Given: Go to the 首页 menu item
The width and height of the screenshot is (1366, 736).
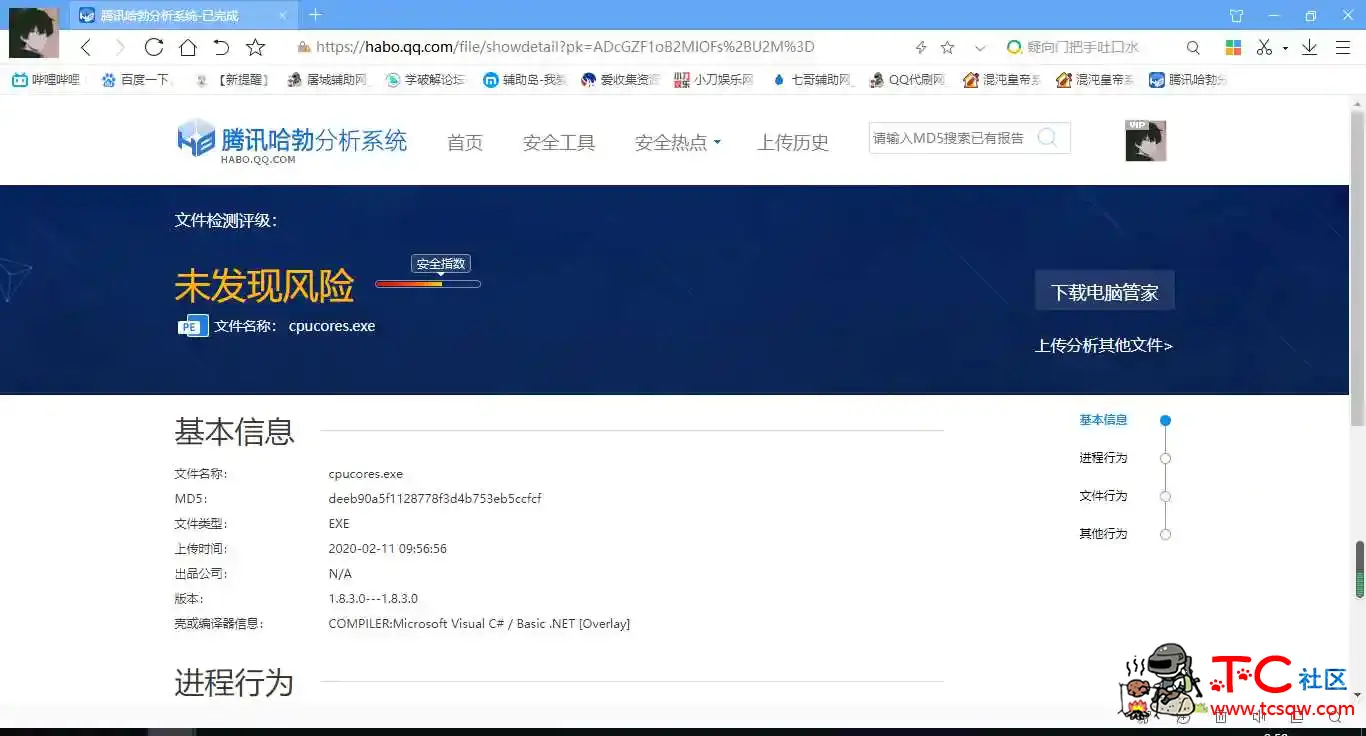Looking at the screenshot, I should (465, 143).
